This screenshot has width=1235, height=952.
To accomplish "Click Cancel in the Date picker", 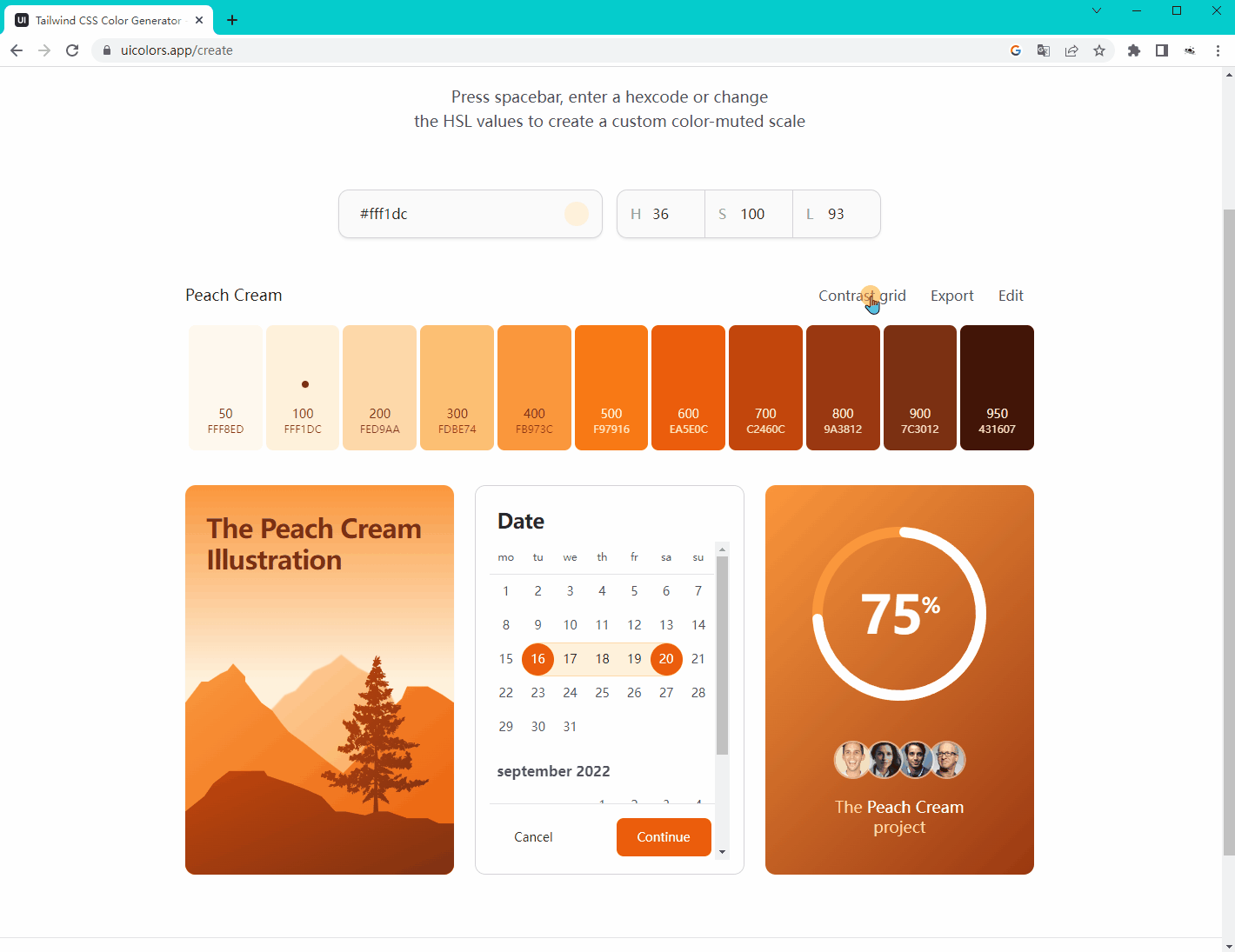I will 533,837.
